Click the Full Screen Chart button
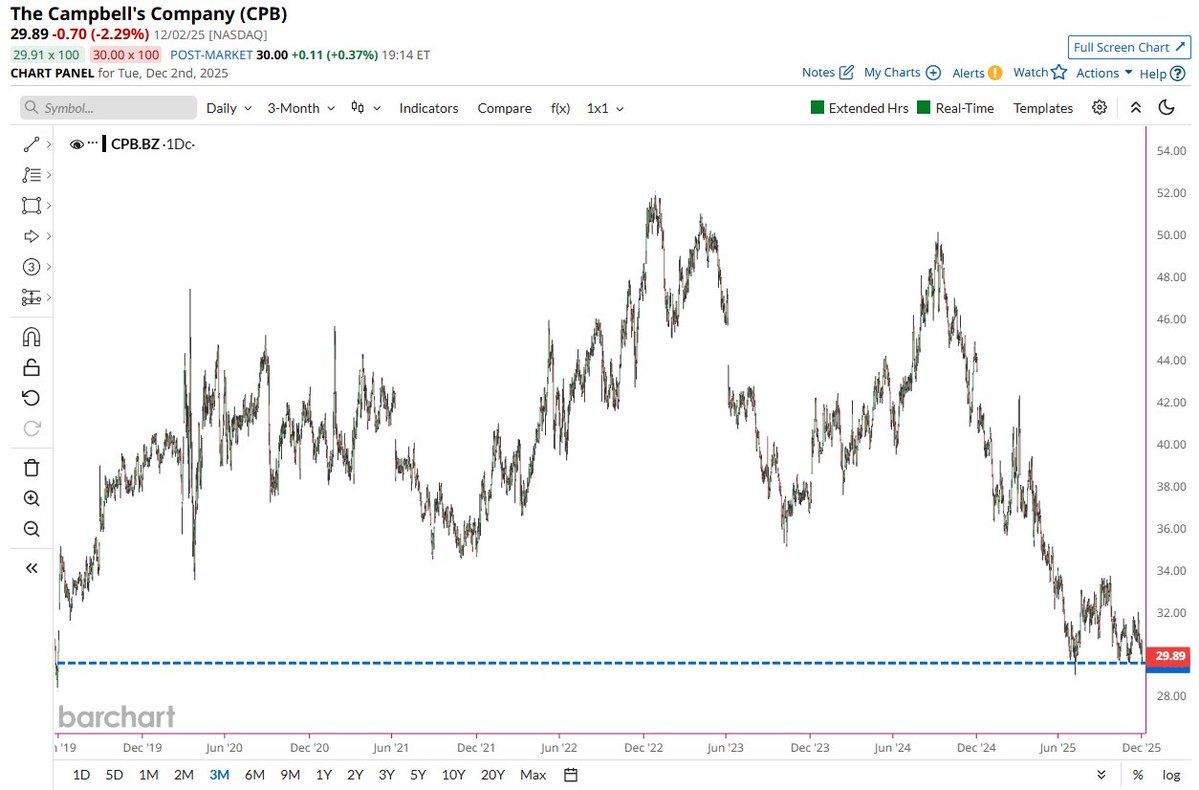Viewport: 1199px width, 790px height. pos(1128,47)
